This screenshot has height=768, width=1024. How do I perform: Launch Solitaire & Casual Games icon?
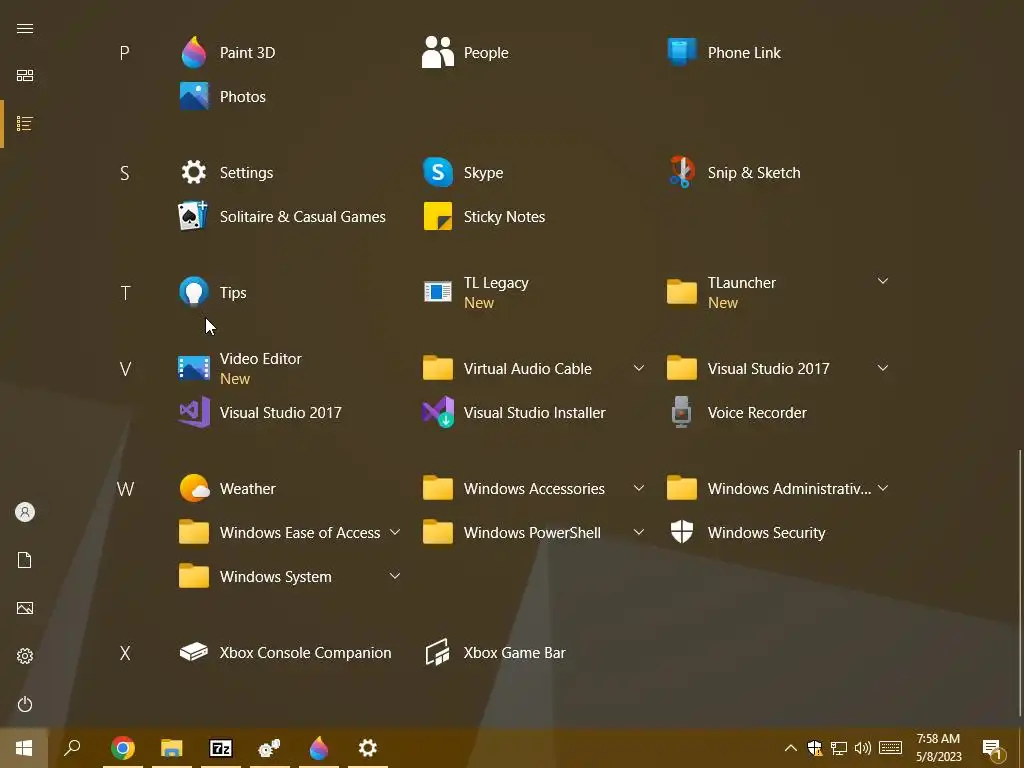(193, 216)
